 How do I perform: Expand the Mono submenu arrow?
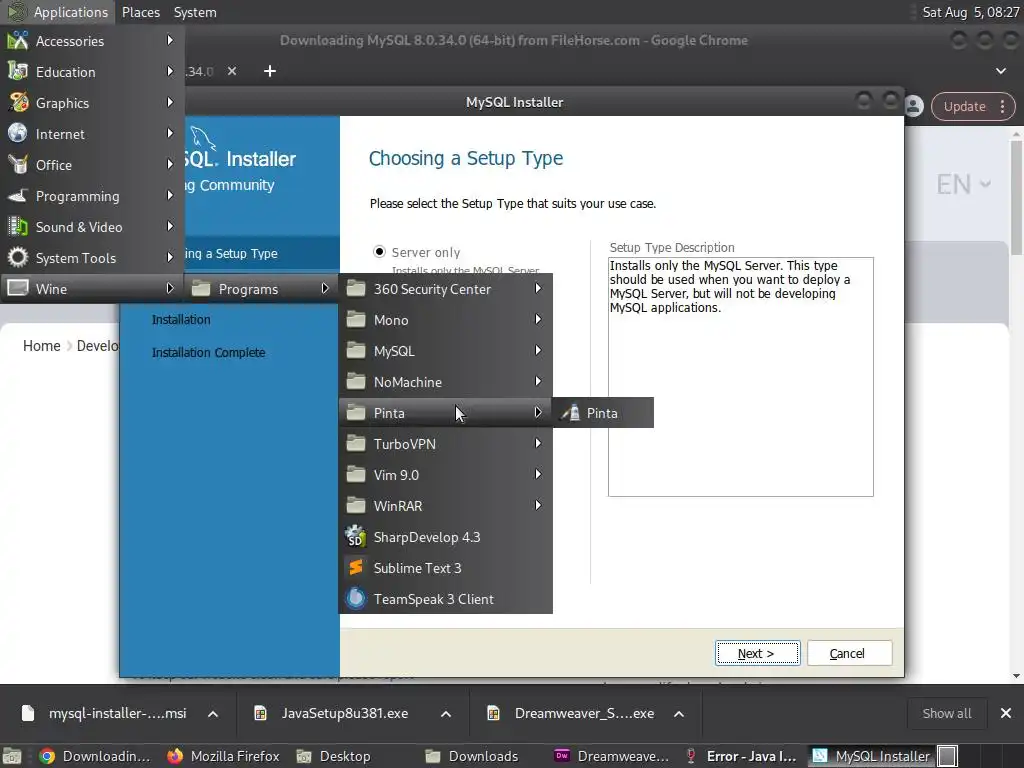click(x=537, y=319)
